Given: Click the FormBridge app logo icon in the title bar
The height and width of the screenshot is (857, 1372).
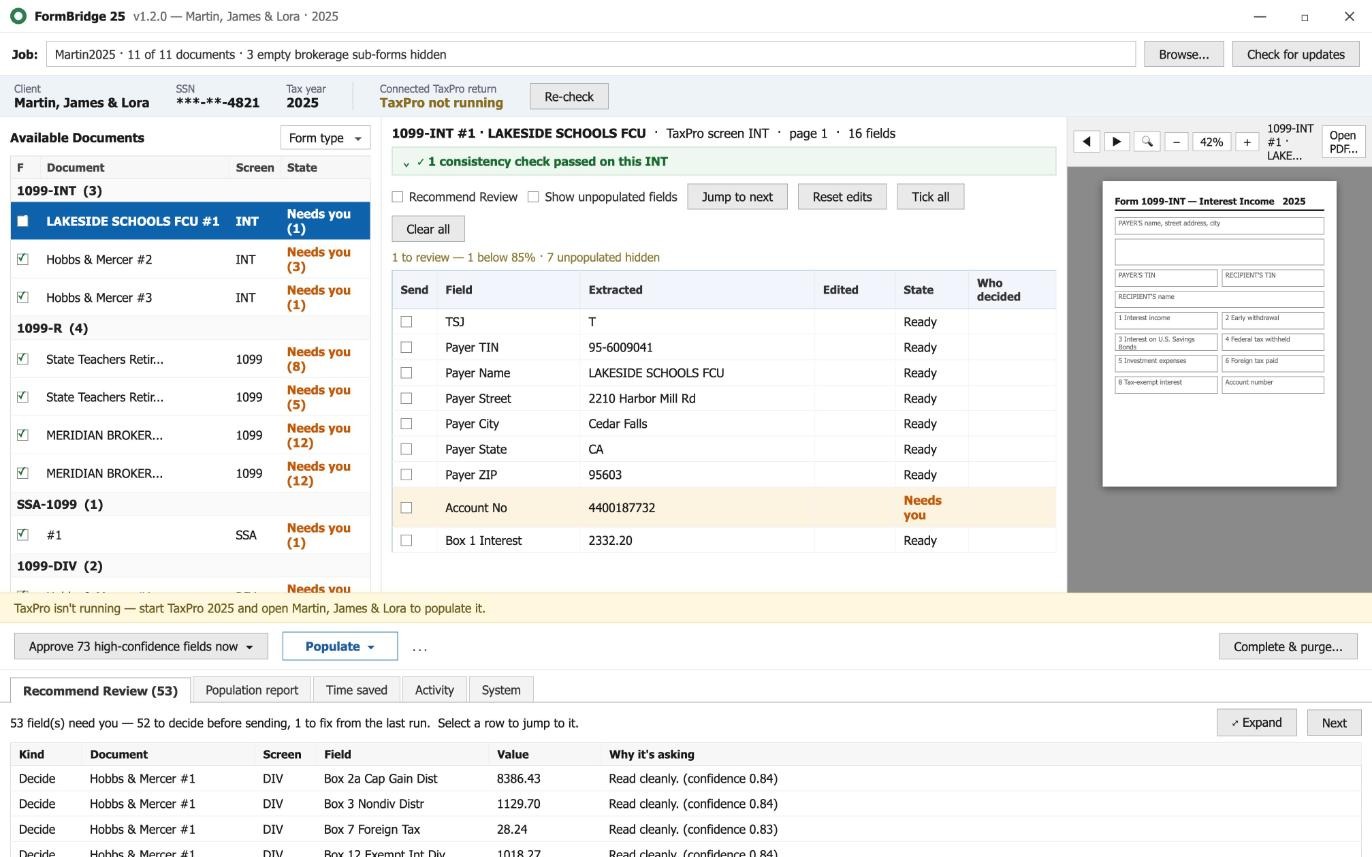Looking at the screenshot, I should 18,16.
